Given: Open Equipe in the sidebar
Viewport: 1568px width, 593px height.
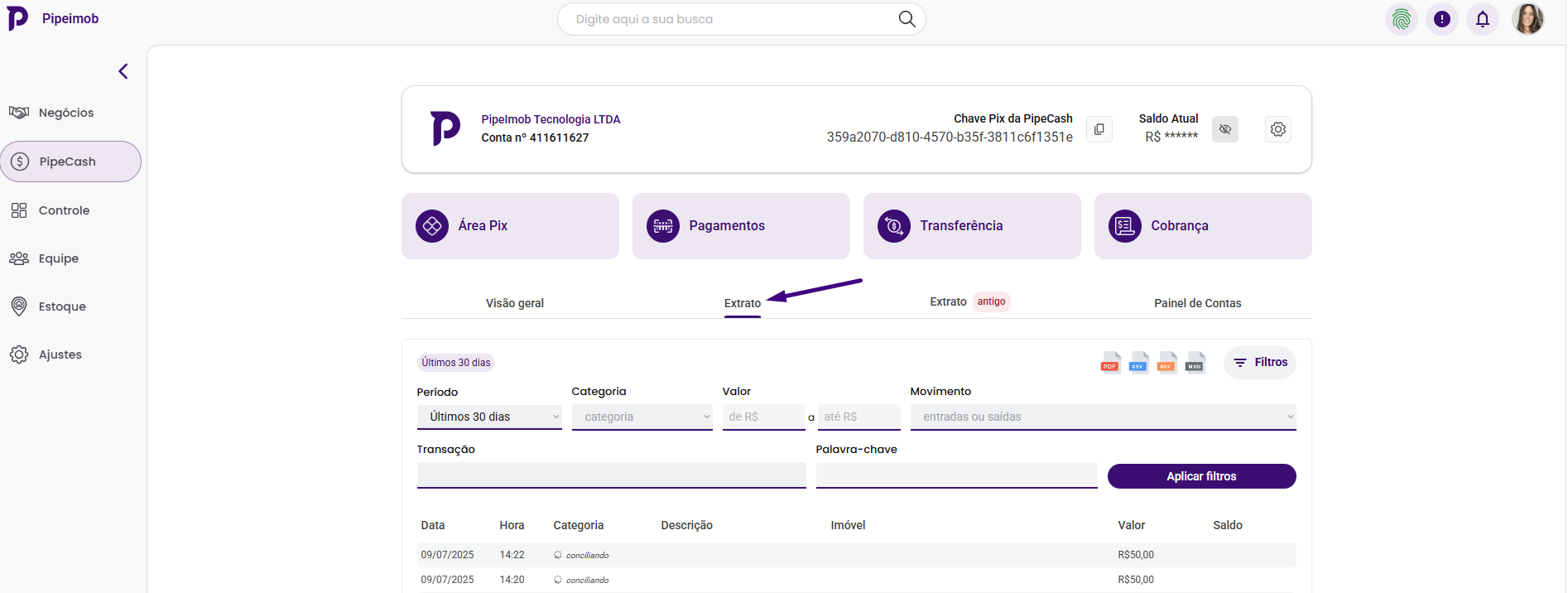Looking at the screenshot, I should [x=44, y=258].
